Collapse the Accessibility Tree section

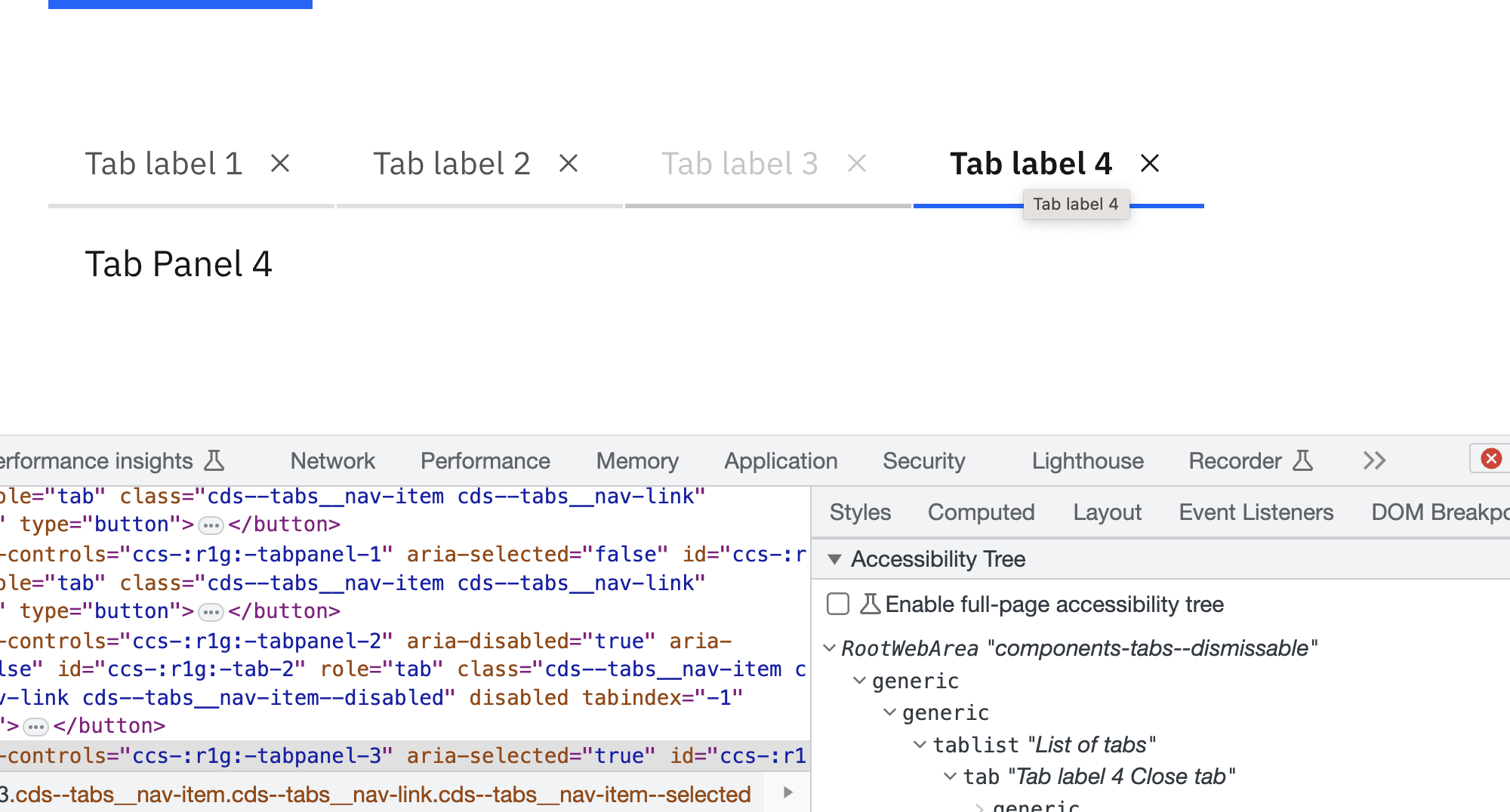pos(834,559)
